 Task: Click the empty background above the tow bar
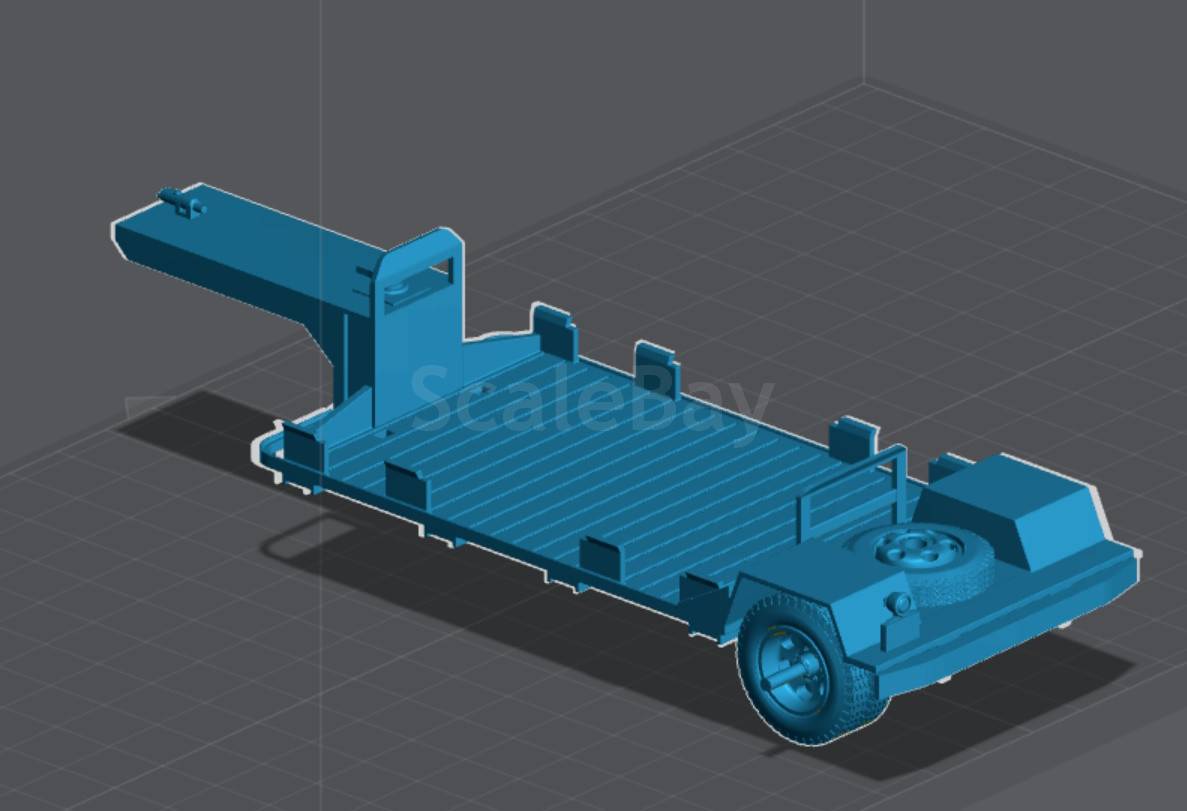[189, 91]
